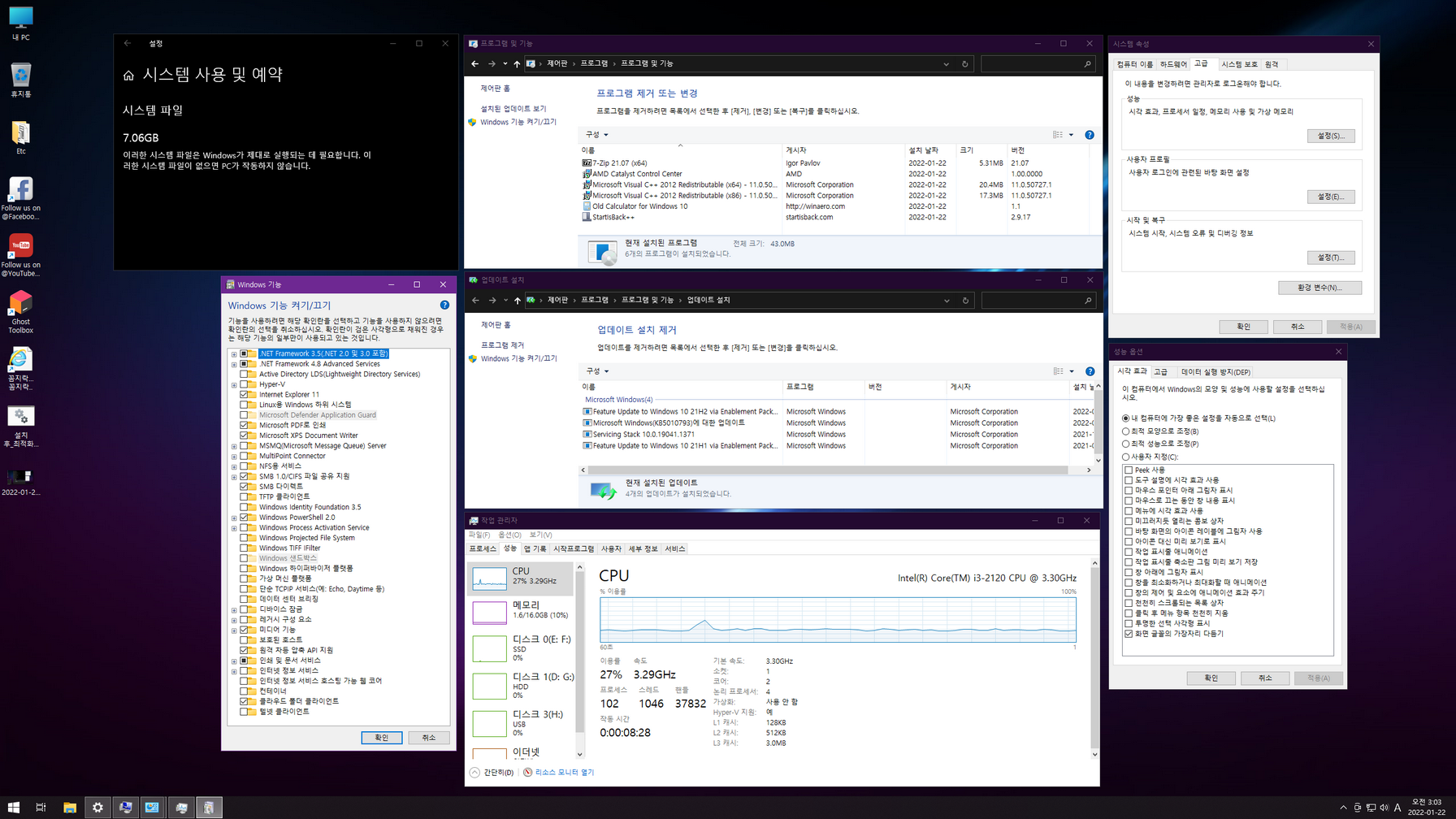1456x819 pixels.
Task: Open the Settings gear icon on taskbar
Action: pos(97,808)
